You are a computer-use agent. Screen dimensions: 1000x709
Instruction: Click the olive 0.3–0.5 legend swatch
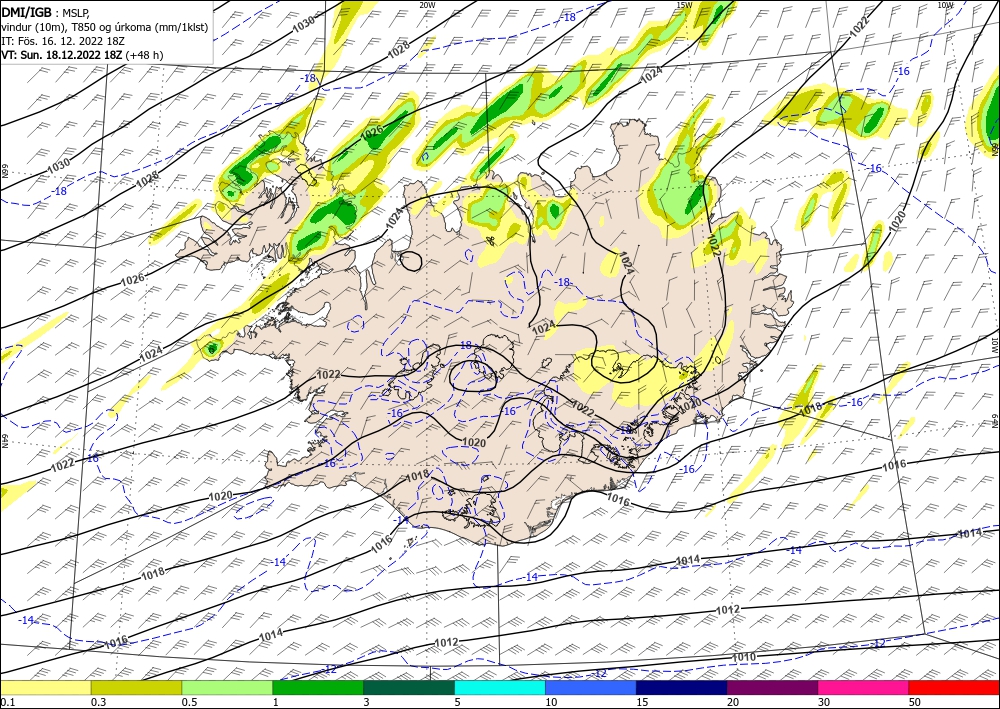pyautogui.click(x=136, y=687)
